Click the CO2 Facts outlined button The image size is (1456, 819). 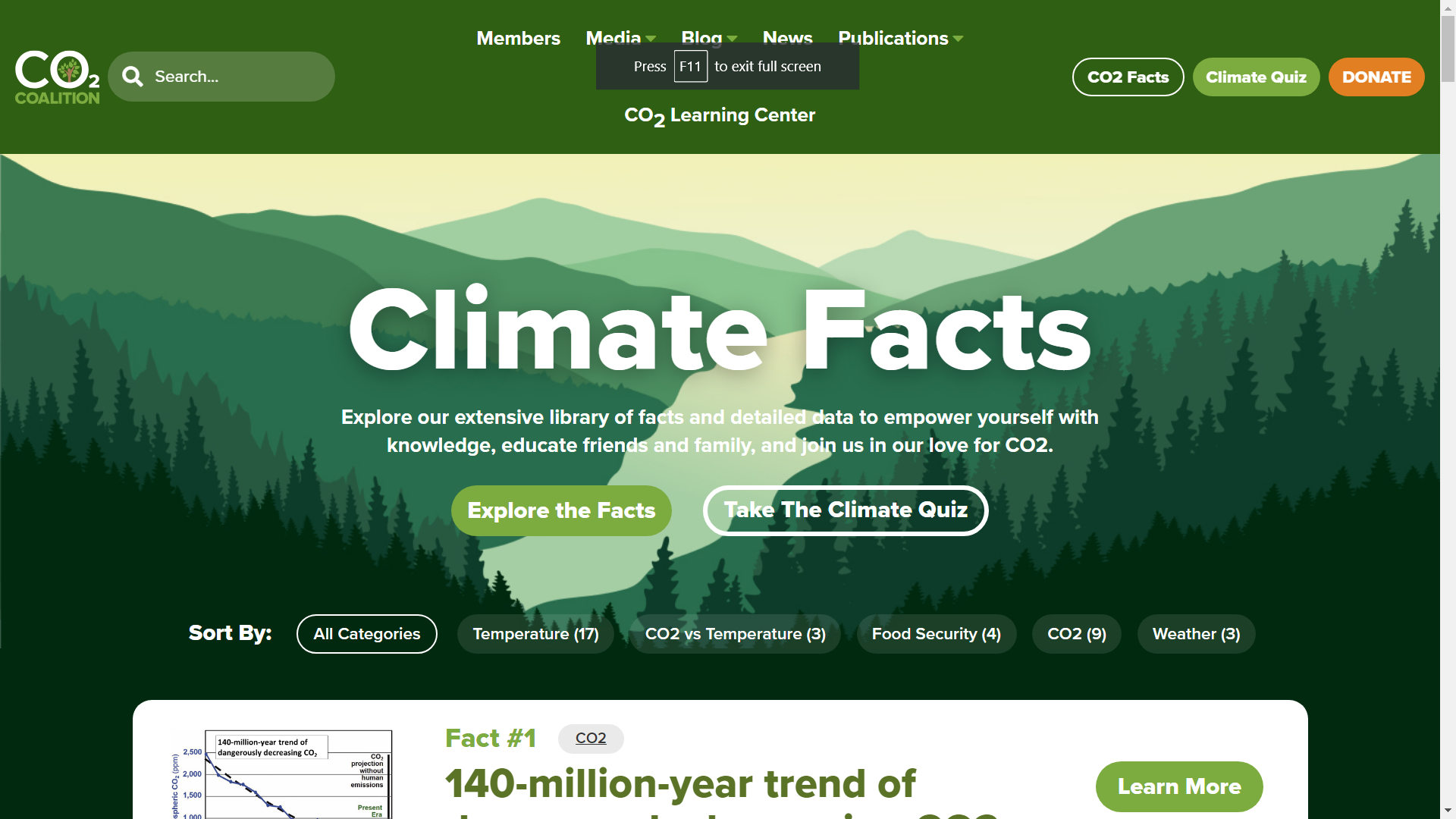(x=1128, y=77)
